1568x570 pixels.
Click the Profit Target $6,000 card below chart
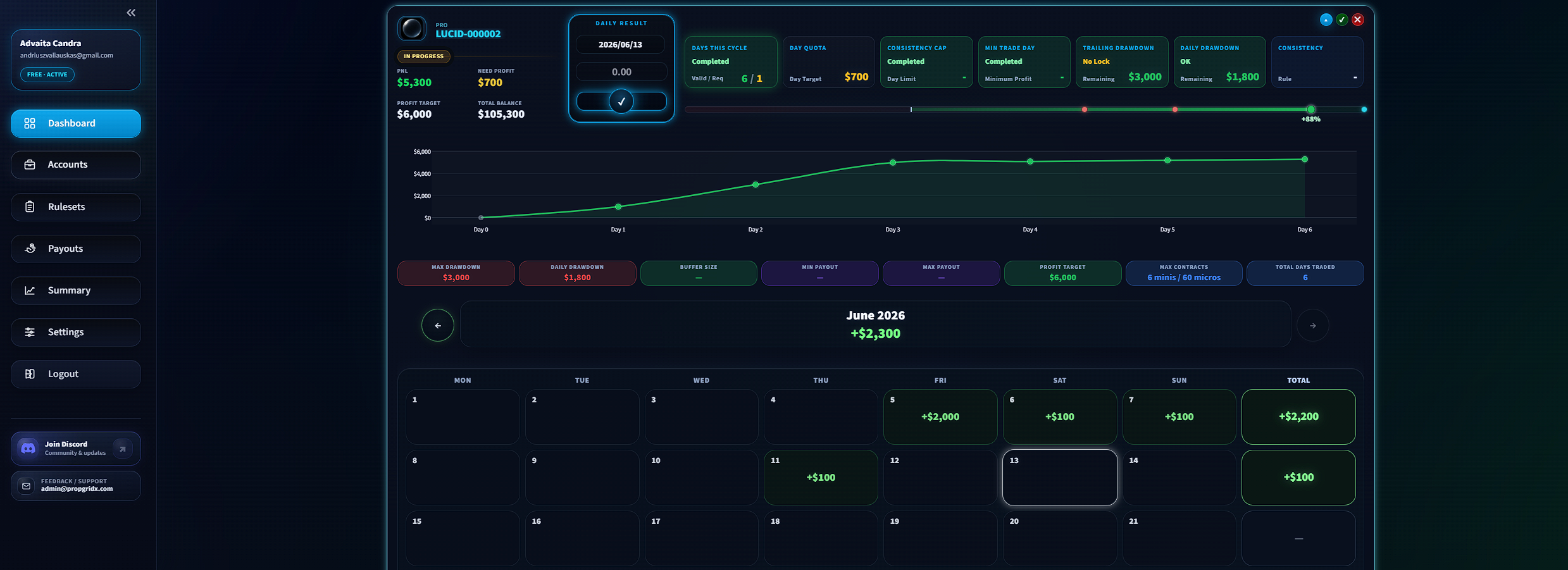[x=1063, y=273]
